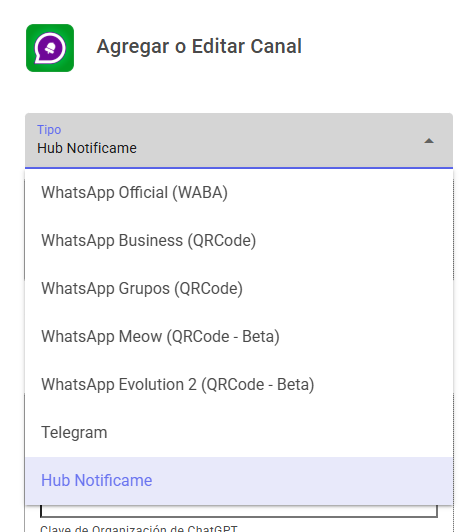
Task: Pick WhatsApp Grupos (QRCode) from list
Action: pyautogui.click(x=239, y=289)
